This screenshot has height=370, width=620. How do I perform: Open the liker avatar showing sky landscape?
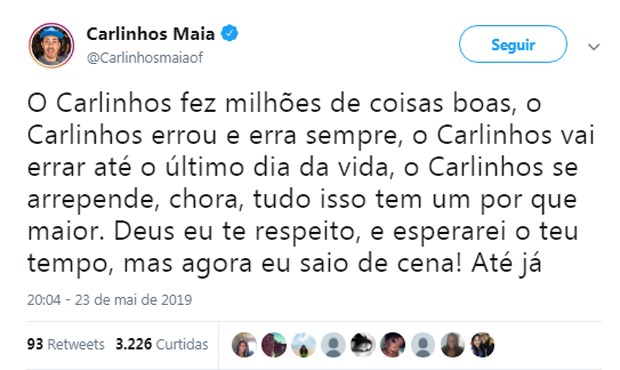304,345
